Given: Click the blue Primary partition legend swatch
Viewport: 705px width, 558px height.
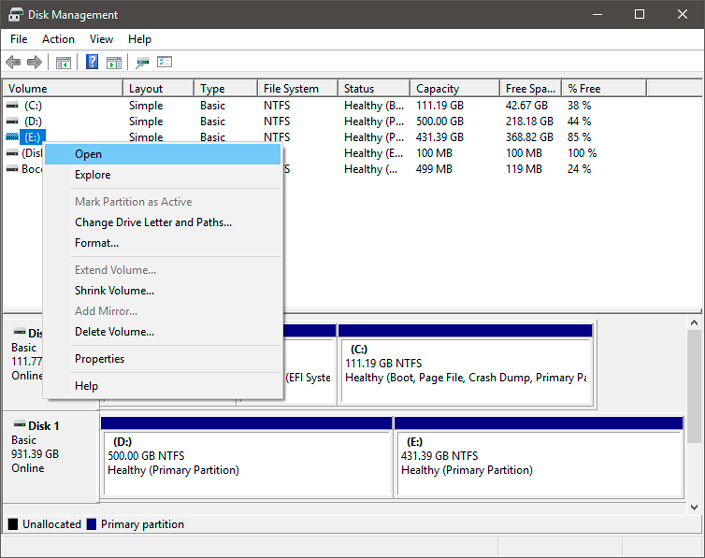Looking at the screenshot, I should [x=91, y=524].
